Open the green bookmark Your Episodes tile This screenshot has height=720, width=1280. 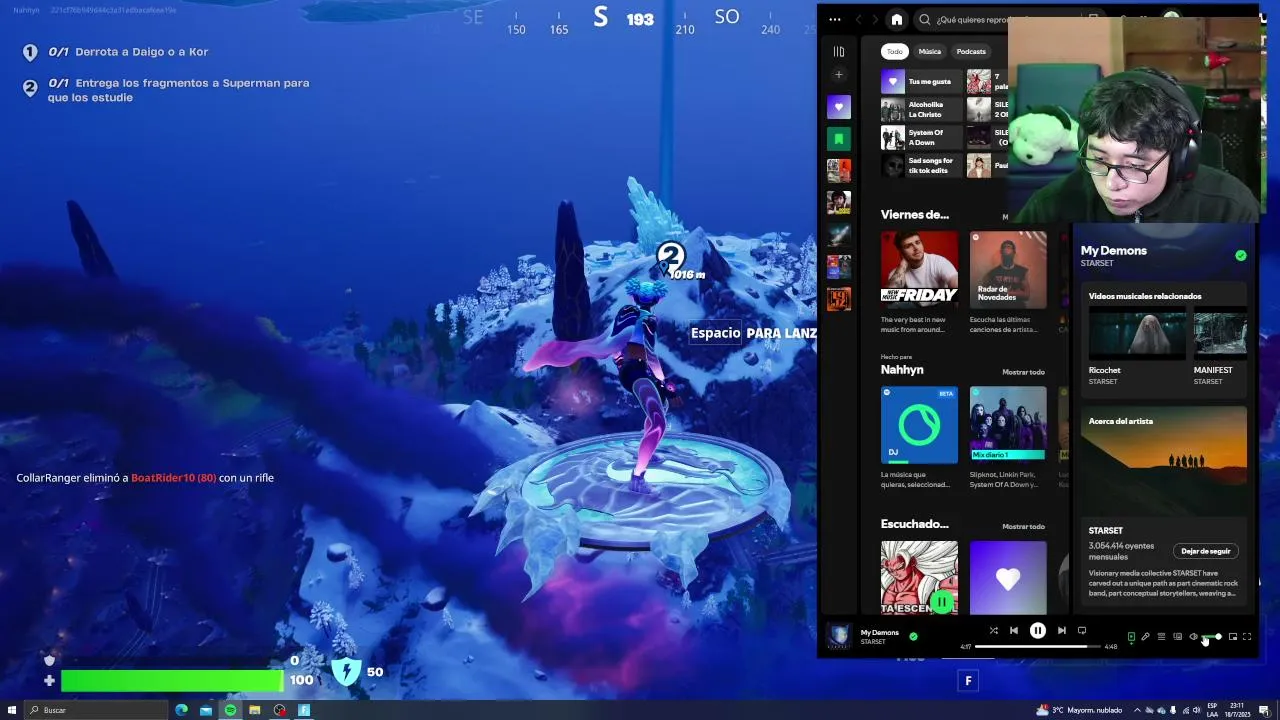click(839, 138)
